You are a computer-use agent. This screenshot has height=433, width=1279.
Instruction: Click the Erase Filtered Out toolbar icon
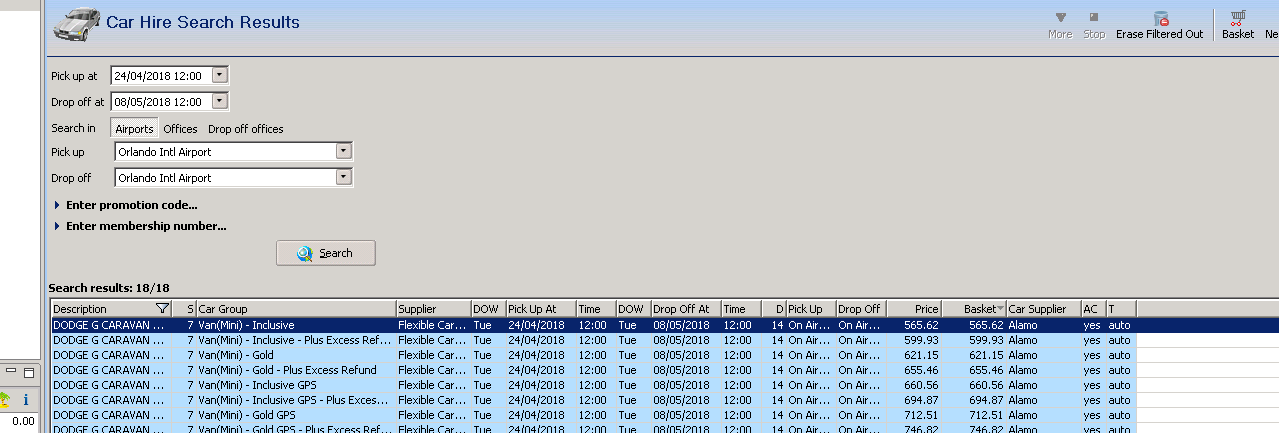pyautogui.click(x=1160, y=19)
